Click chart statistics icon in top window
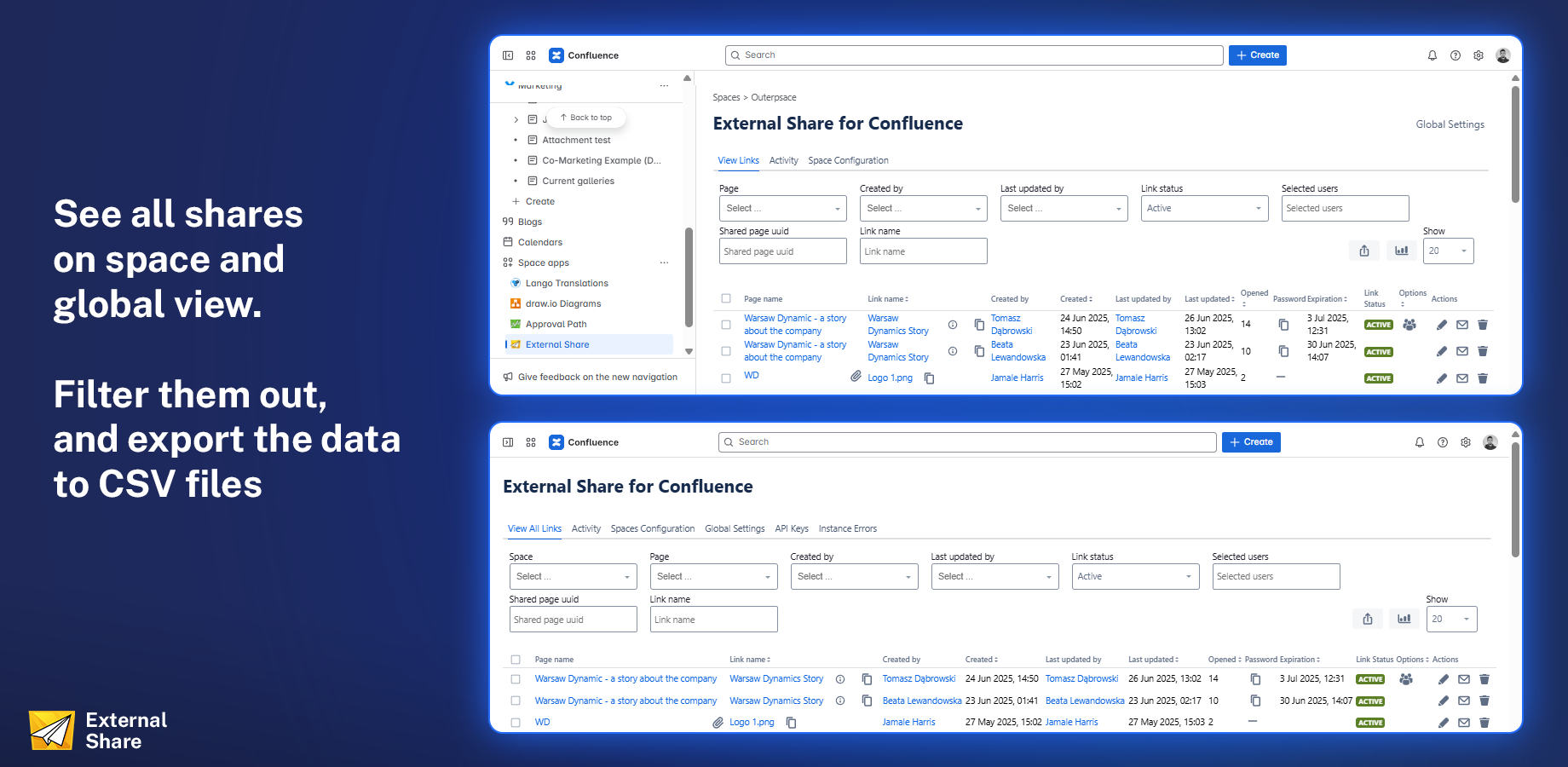This screenshot has height=767, width=1568. pyautogui.click(x=1402, y=251)
